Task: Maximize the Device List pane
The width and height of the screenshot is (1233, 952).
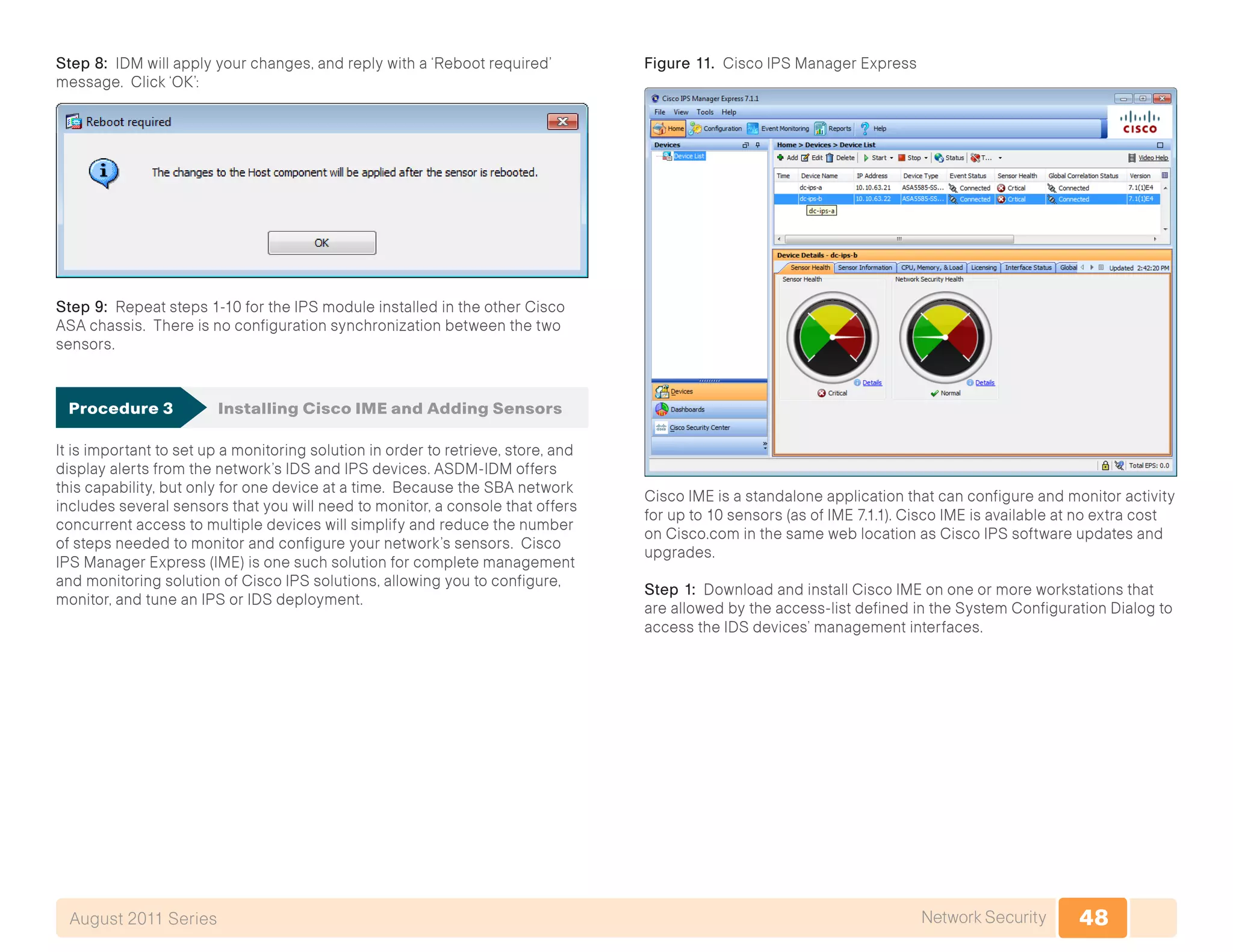Action: coord(1160,145)
